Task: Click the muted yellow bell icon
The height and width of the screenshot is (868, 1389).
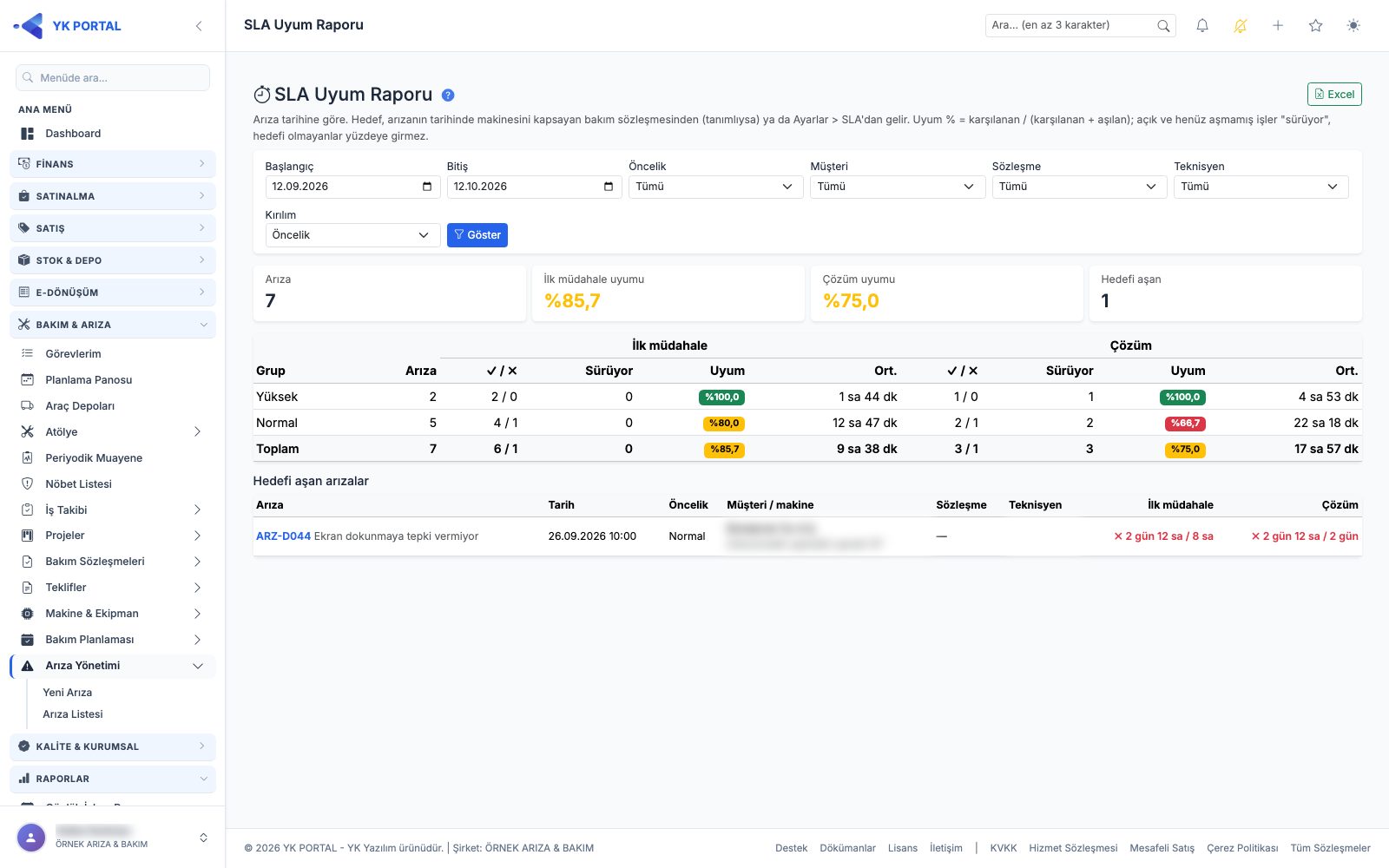Action: tap(1240, 26)
